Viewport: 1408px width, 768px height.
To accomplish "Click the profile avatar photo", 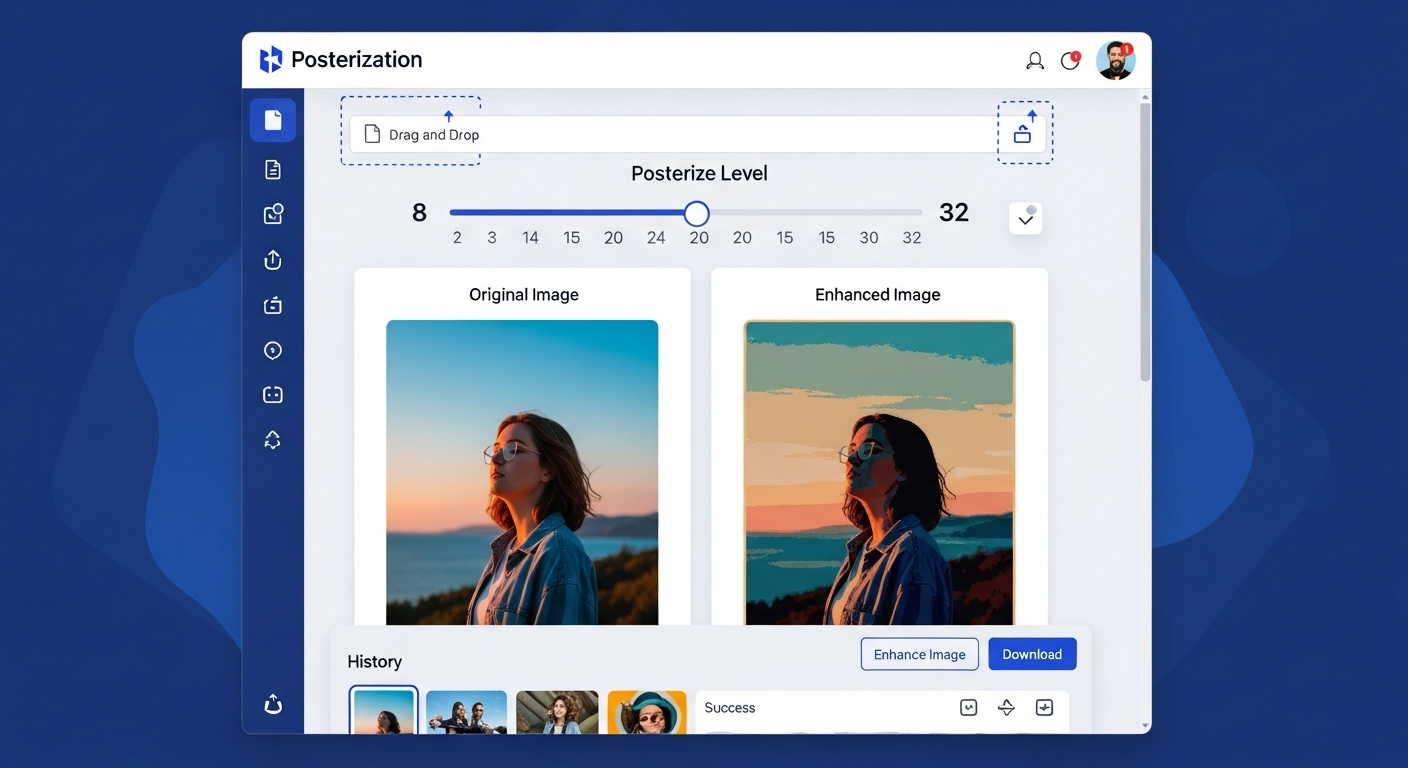I will (x=1115, y=61).
